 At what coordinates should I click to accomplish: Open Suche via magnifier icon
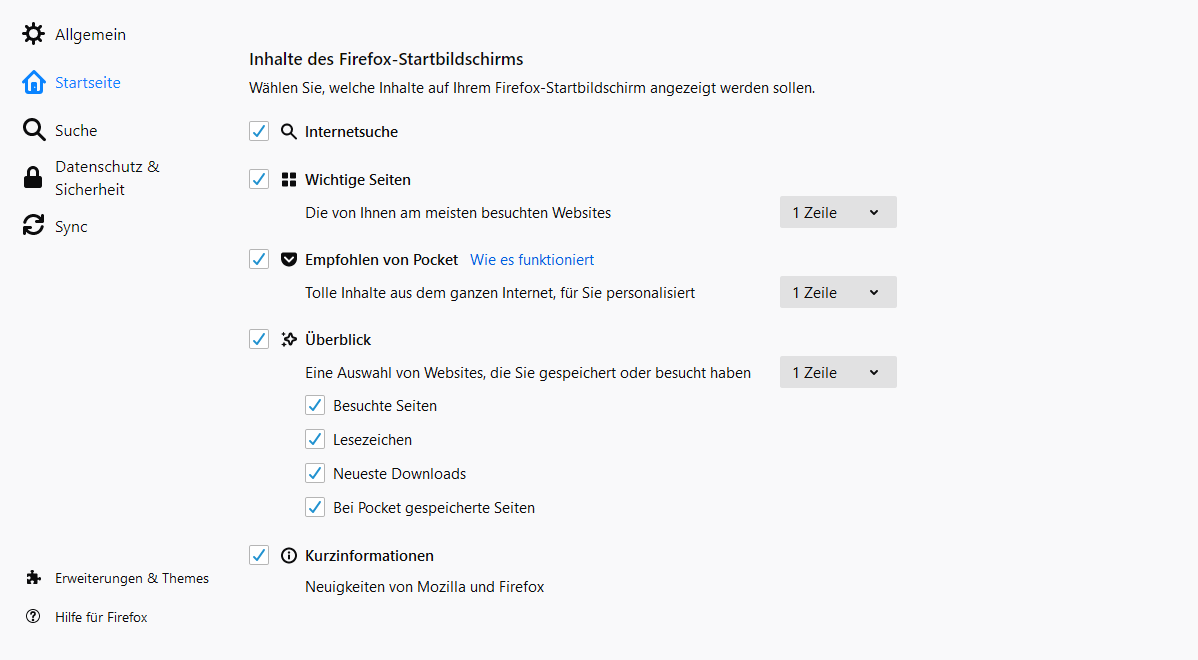(x=33, y=131)
